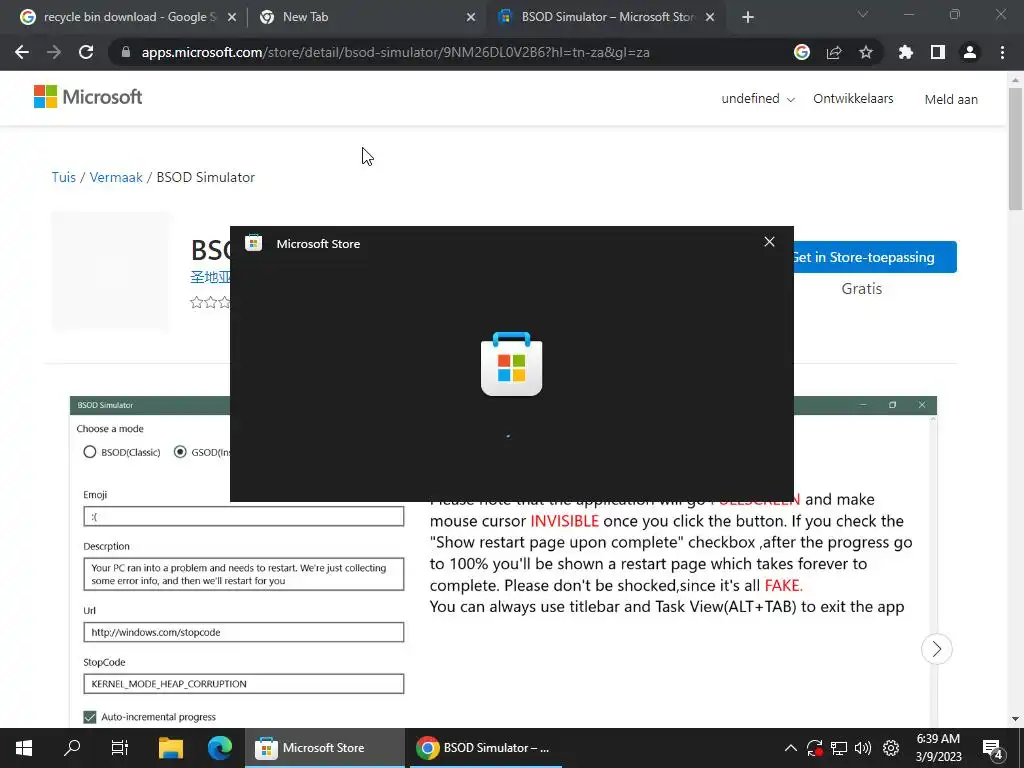The height and width of the screenshot is (768, 1024).
Task: Toggle Auto-incremental progress checkbox
Action: 90,717
